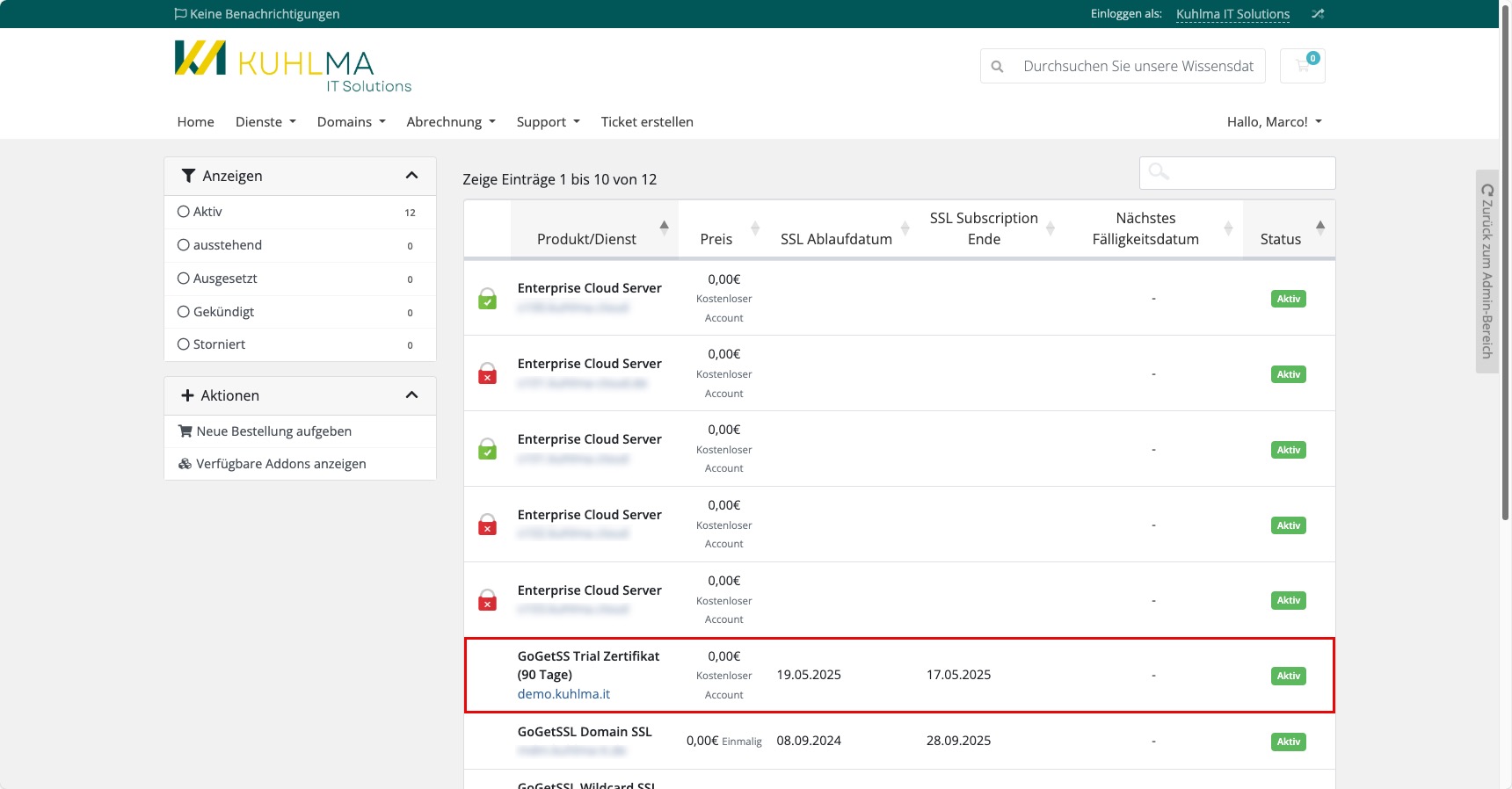Viewport: 1512px width, 789px height.
Task: Click red SSL padlock in fourth Enterprise Cloud Server row
Action: [x=487, y=525]
